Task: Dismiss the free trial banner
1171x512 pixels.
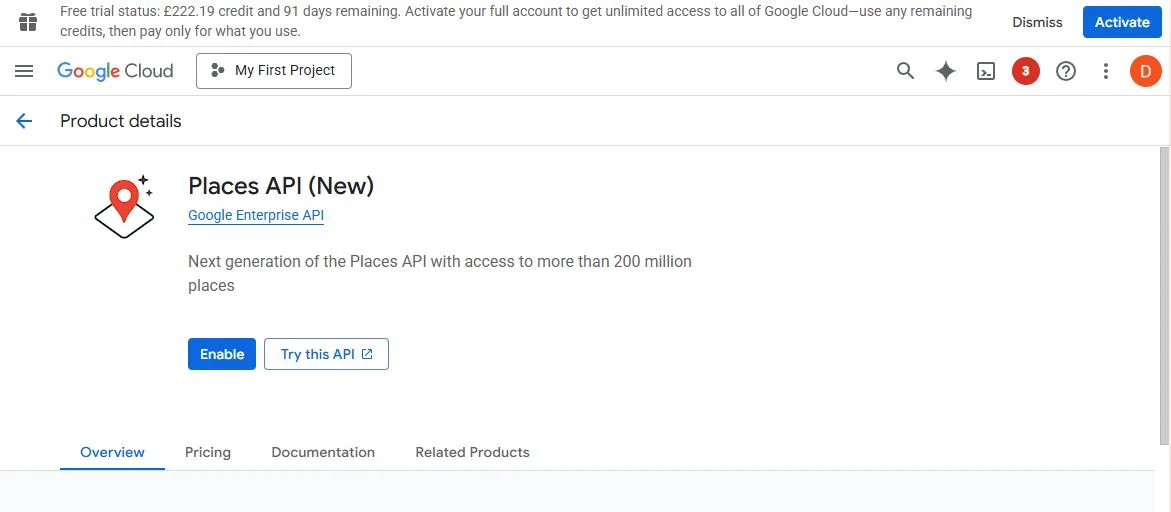Action: (1037, 22)
